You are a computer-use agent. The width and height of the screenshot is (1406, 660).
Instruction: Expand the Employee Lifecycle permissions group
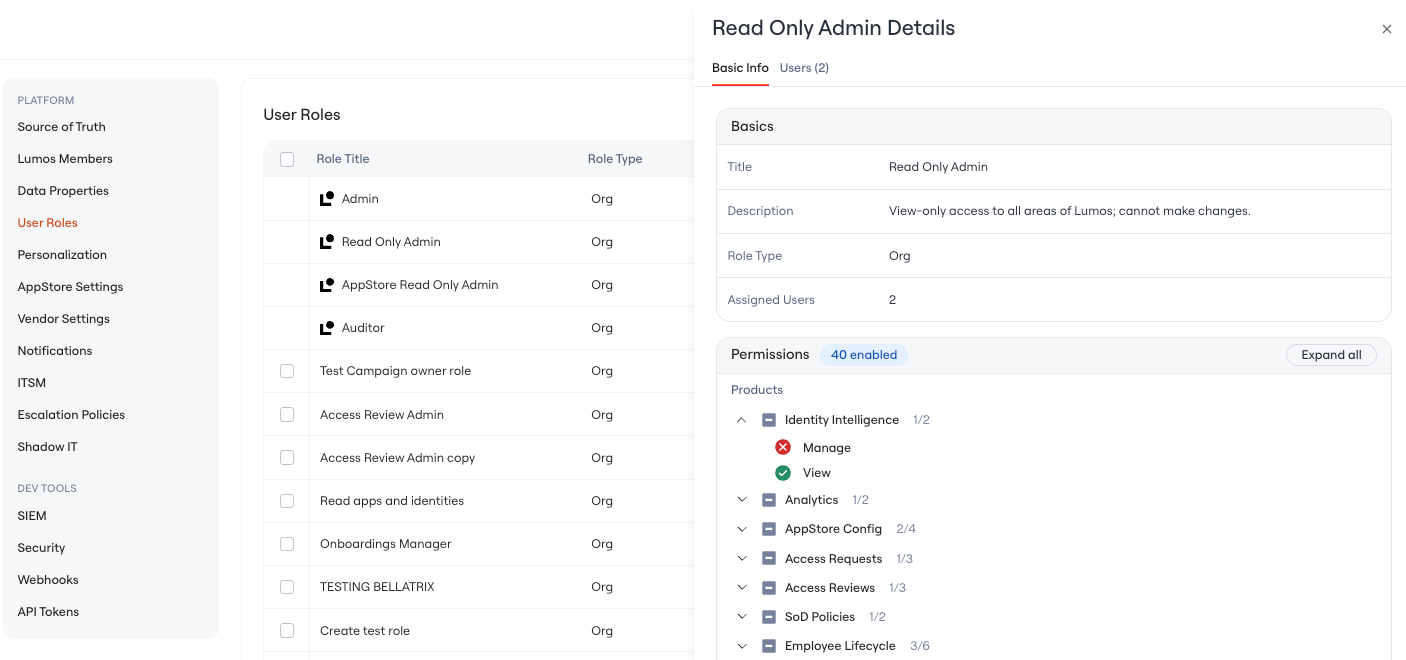pos(742,646)
